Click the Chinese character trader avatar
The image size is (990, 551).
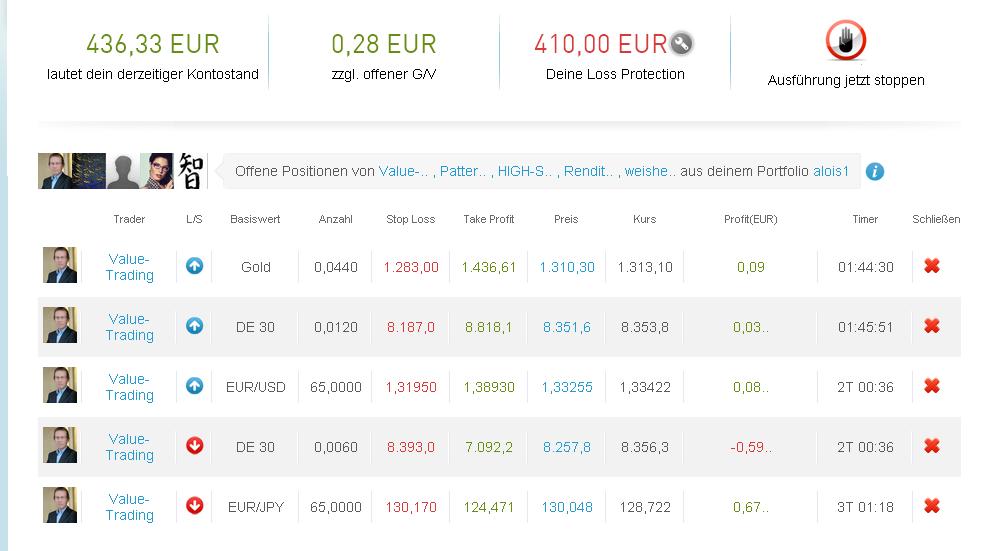191,171
